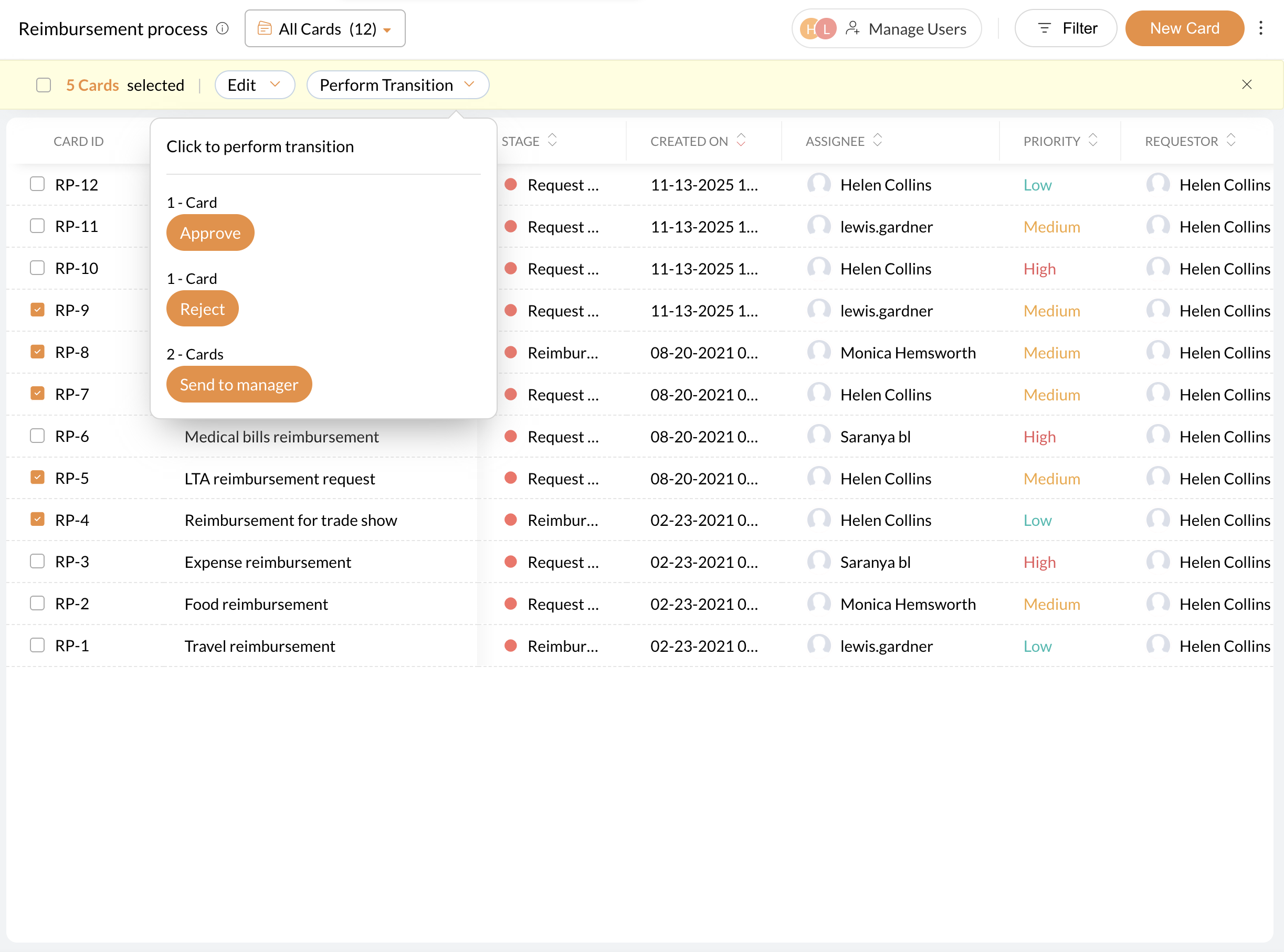
Task: Open the All Cards (12) dropdown
Action: (x=324, y=29)
